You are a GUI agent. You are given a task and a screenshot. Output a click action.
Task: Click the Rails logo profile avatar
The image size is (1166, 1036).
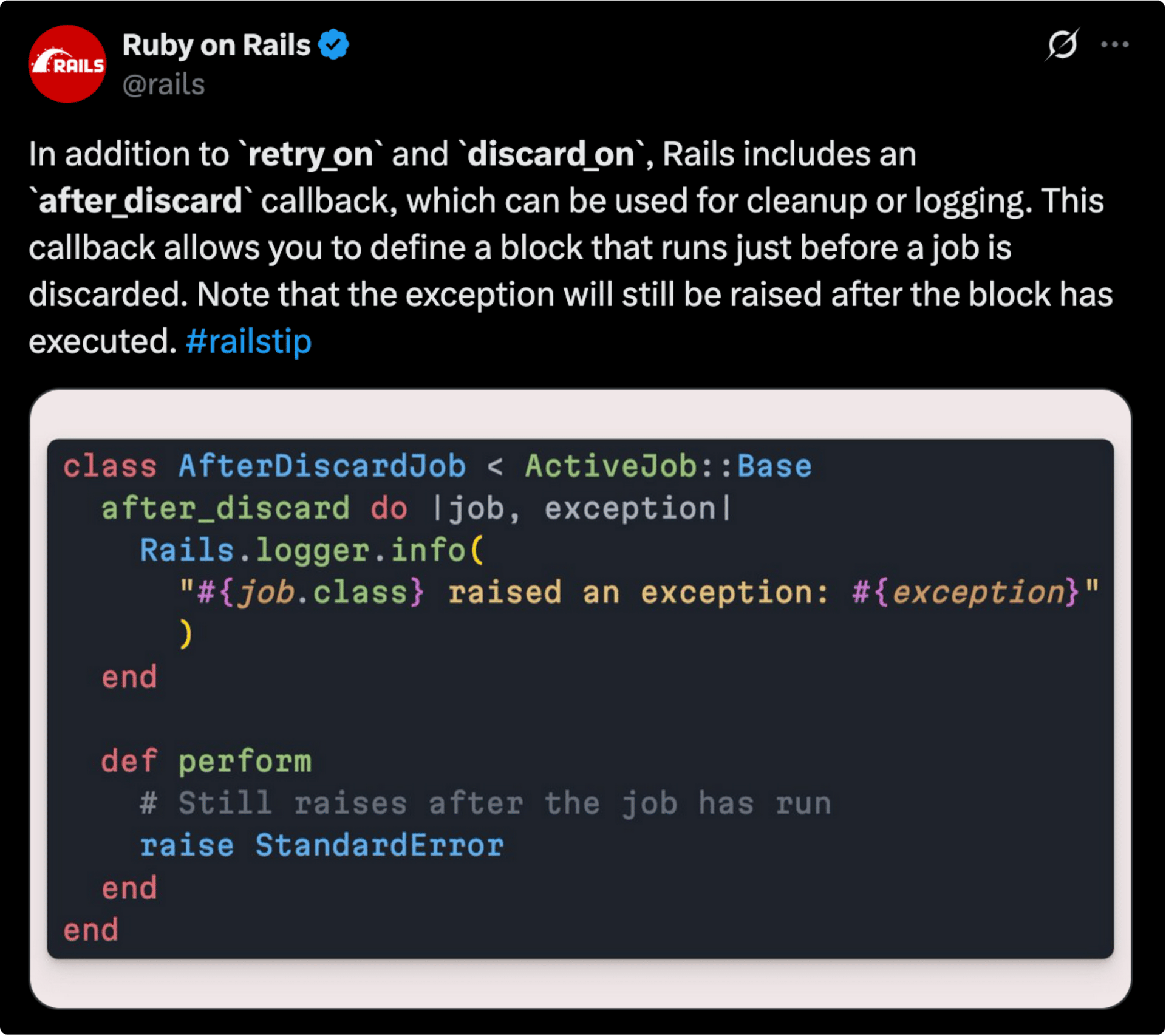tap(67, 64)
